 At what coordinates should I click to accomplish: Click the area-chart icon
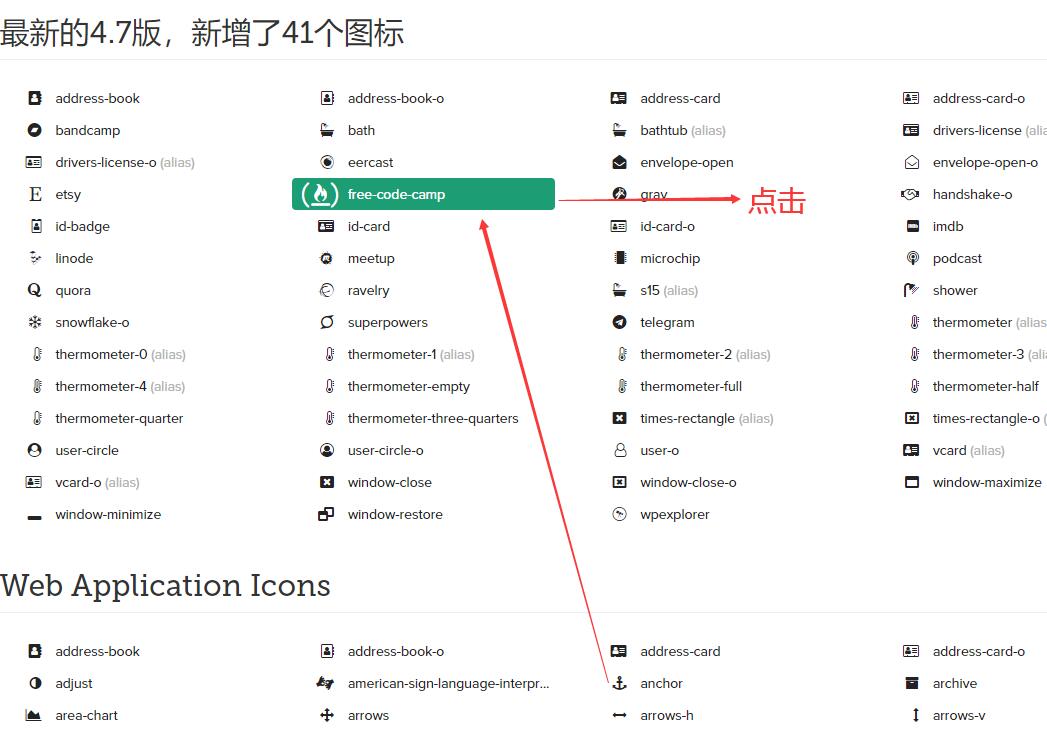[x=35, y=715]
